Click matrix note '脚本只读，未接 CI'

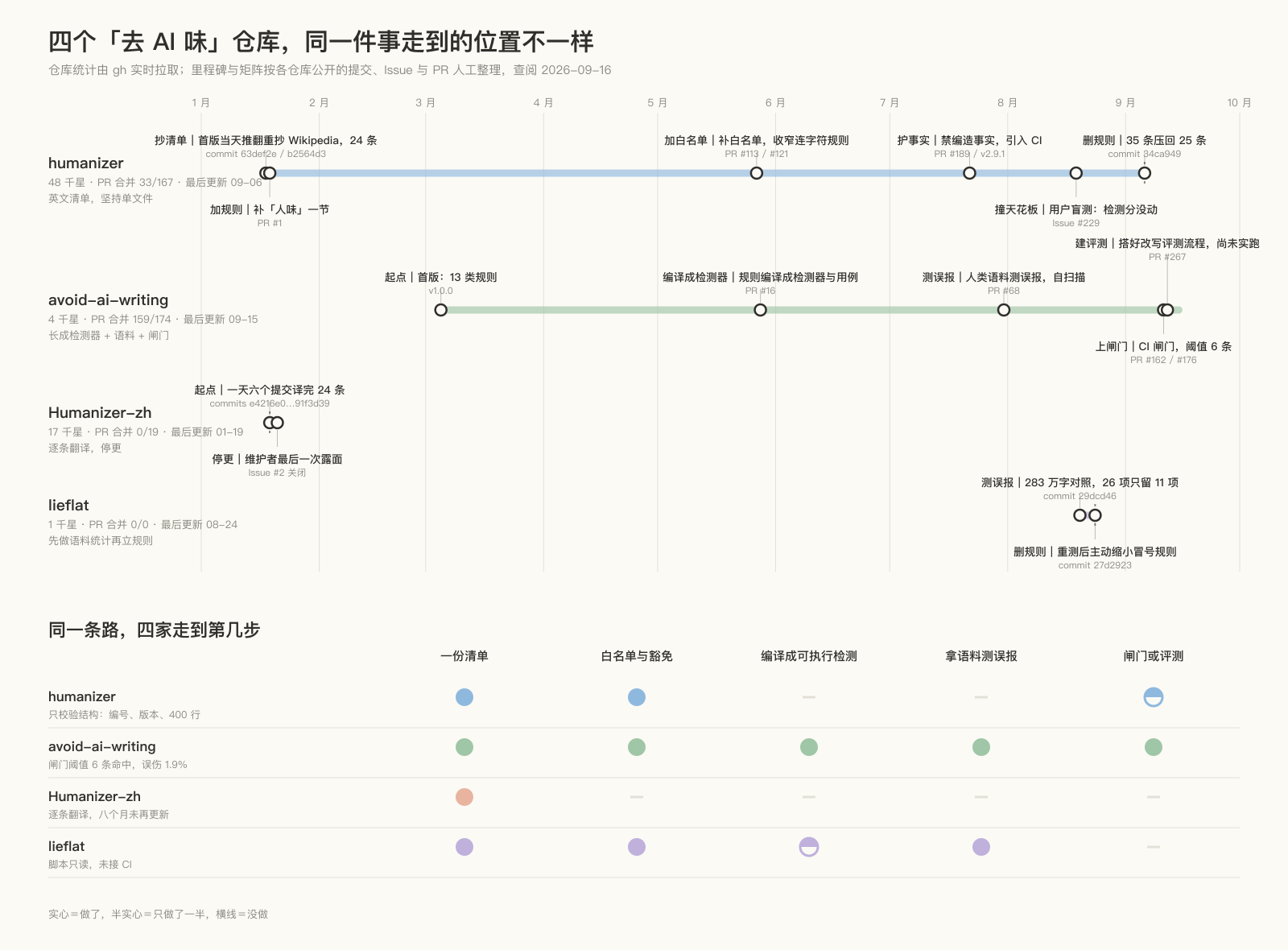click(90, 865)
